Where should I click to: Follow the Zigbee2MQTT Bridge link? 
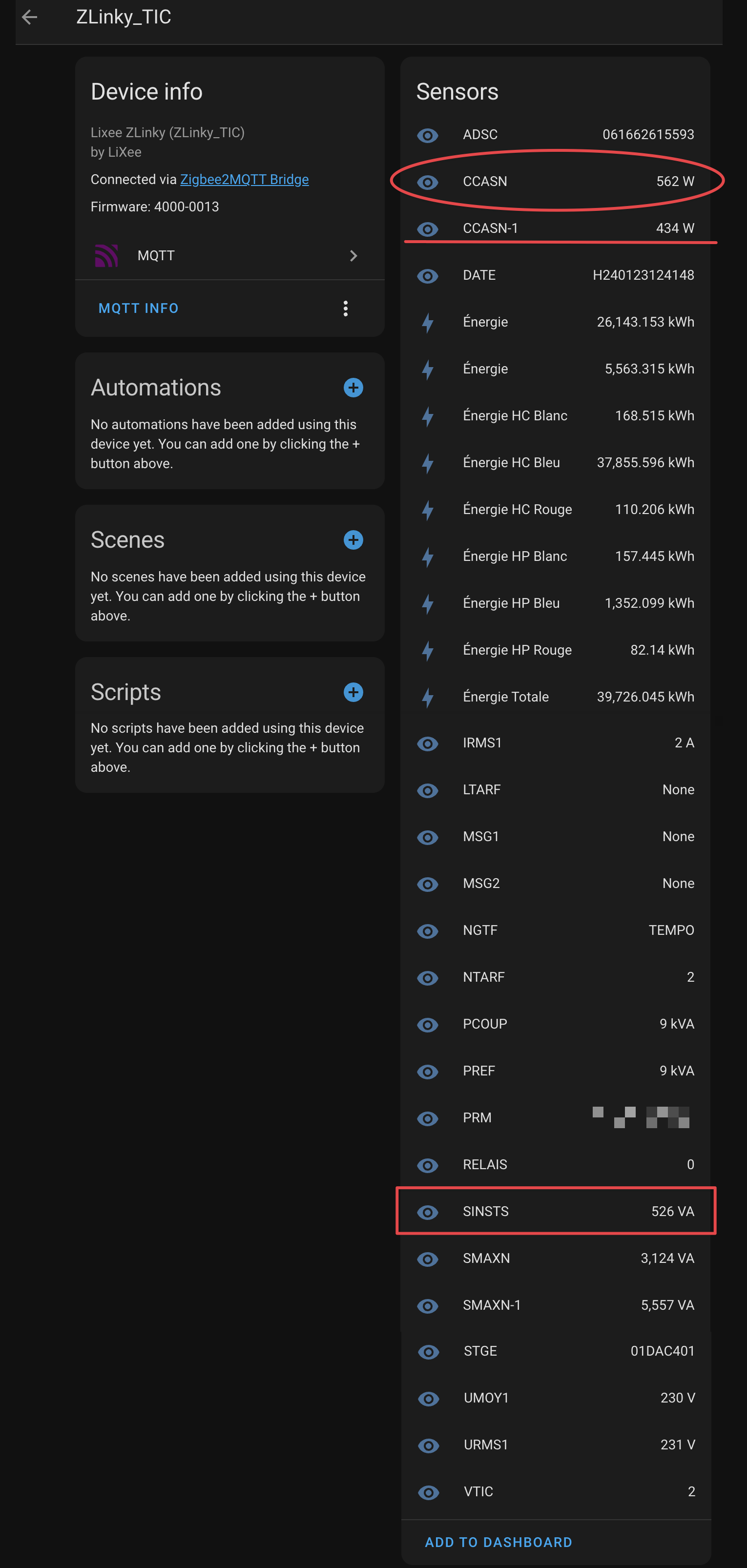click(x=244, y=180)
